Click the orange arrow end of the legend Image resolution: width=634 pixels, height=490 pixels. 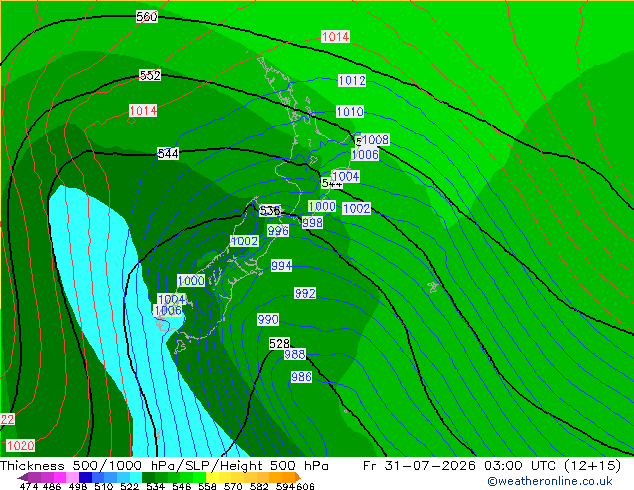[x=298, y=477]
